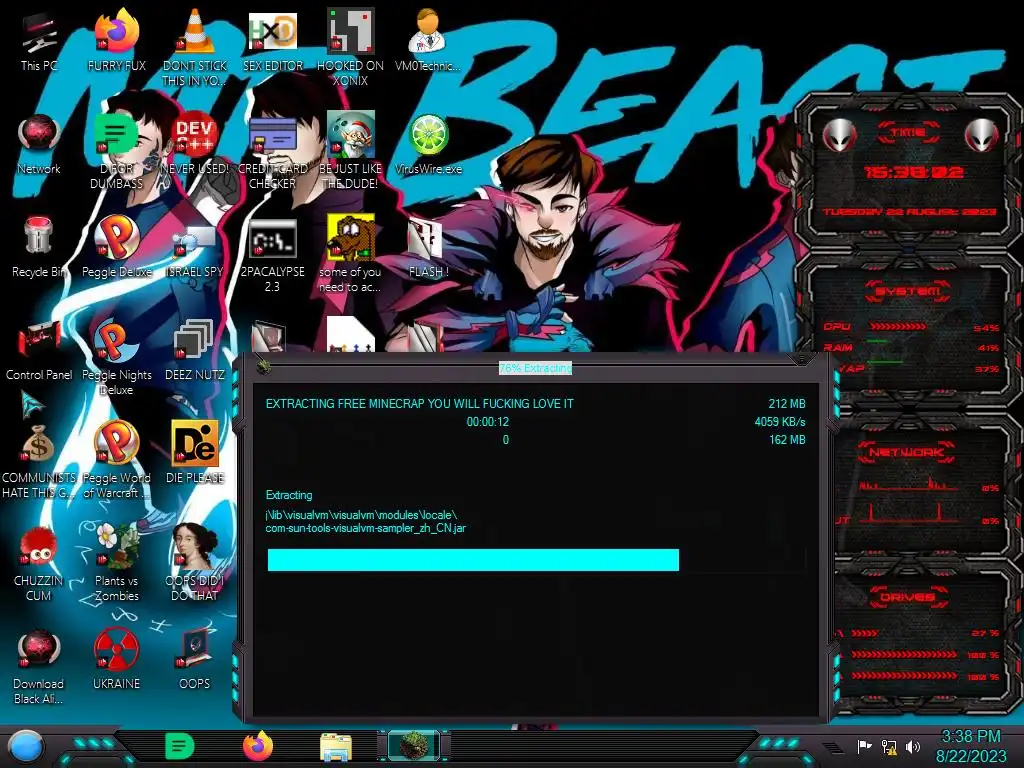Click the elapsed time 00:00:12
This screenshot has height=768, width=1024.
(x=487, y=422)
